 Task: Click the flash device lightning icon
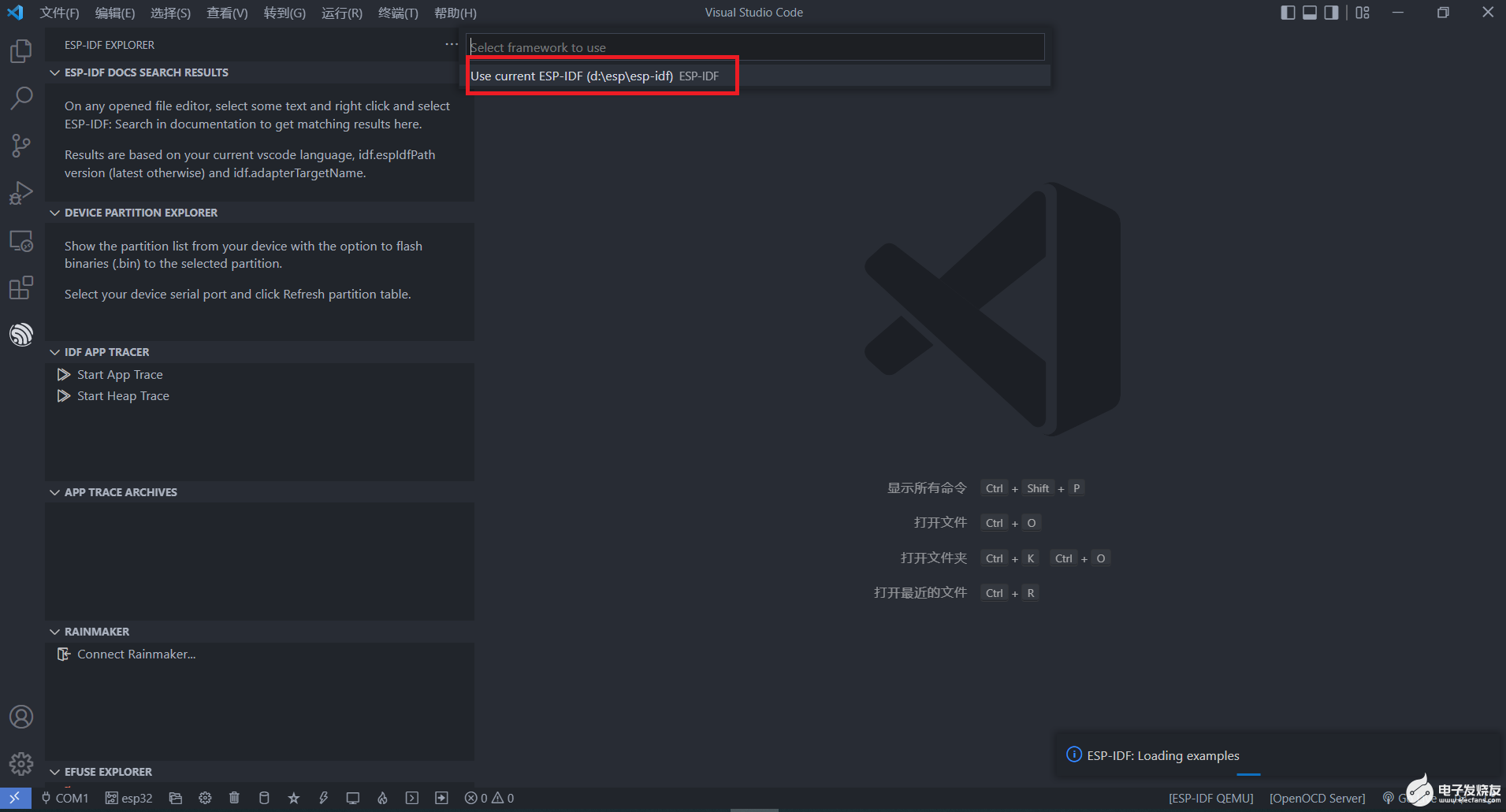(323, 798)
